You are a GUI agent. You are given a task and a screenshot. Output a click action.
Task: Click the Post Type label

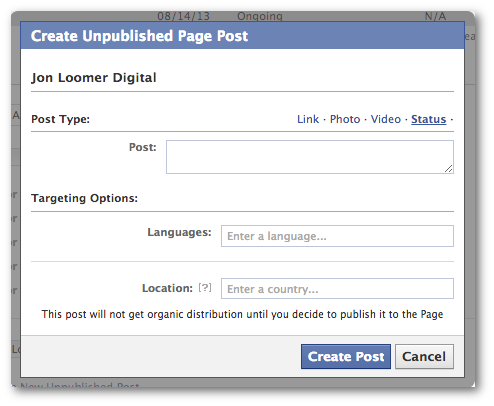[x=60, y=119]
